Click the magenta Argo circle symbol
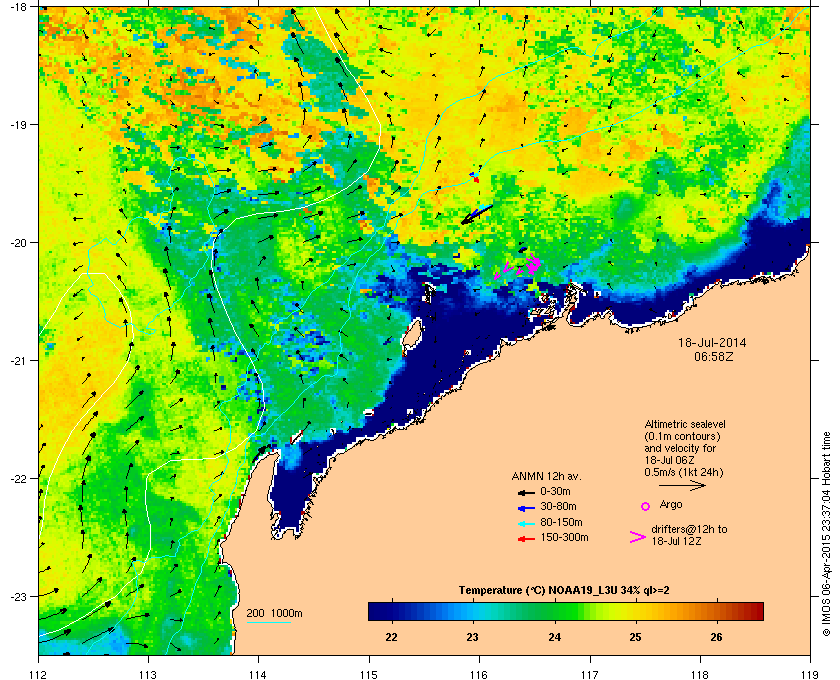 (x=646, y=506)
